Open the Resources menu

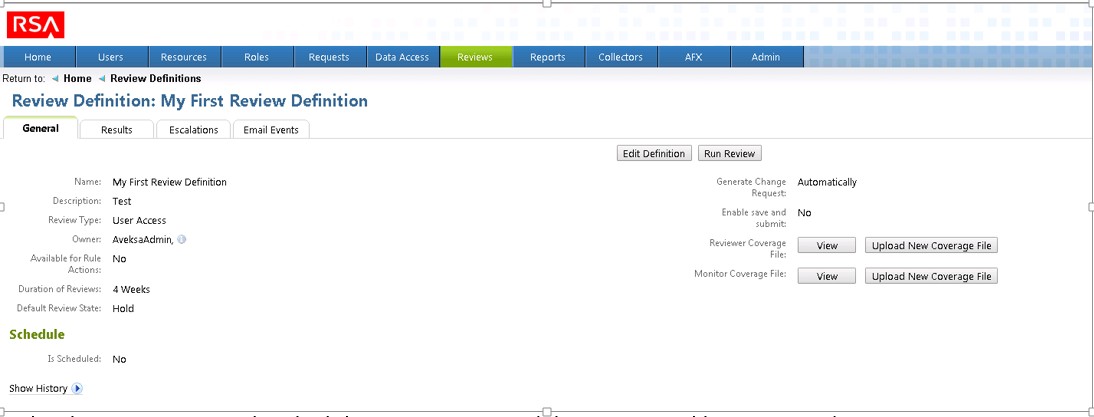184,57
